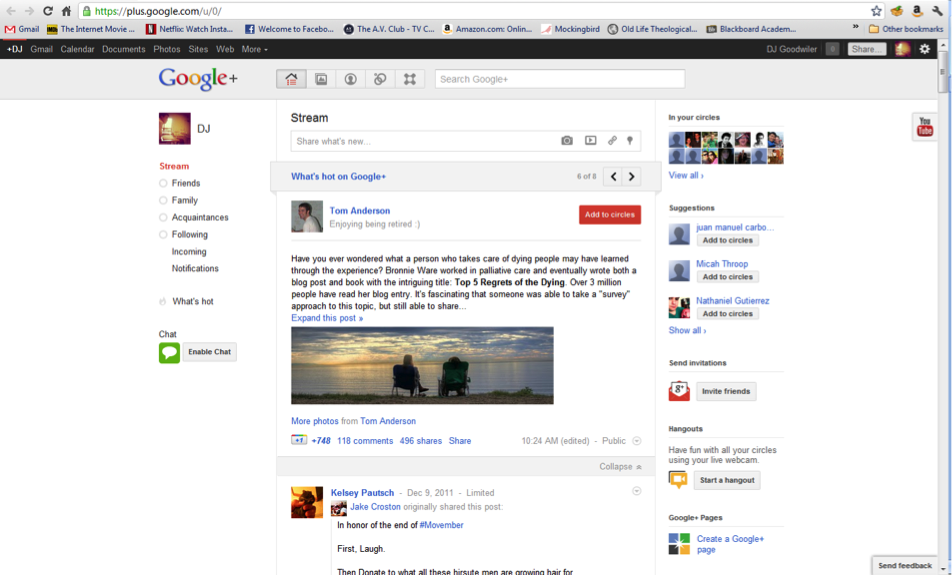Open What's hot in left sidebar
952x575 pixels.
192,301
